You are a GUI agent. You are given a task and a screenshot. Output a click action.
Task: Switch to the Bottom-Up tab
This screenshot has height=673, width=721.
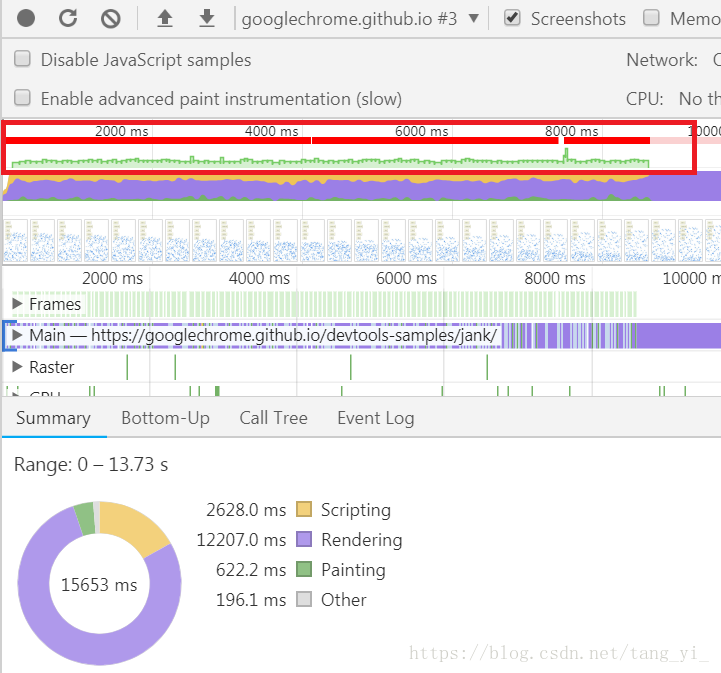pos(166,418)
